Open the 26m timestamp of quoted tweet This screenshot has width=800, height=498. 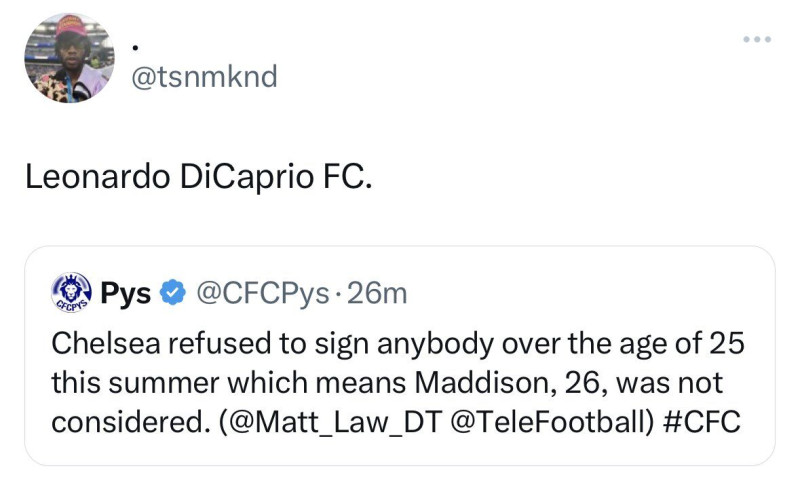point(377,293)
